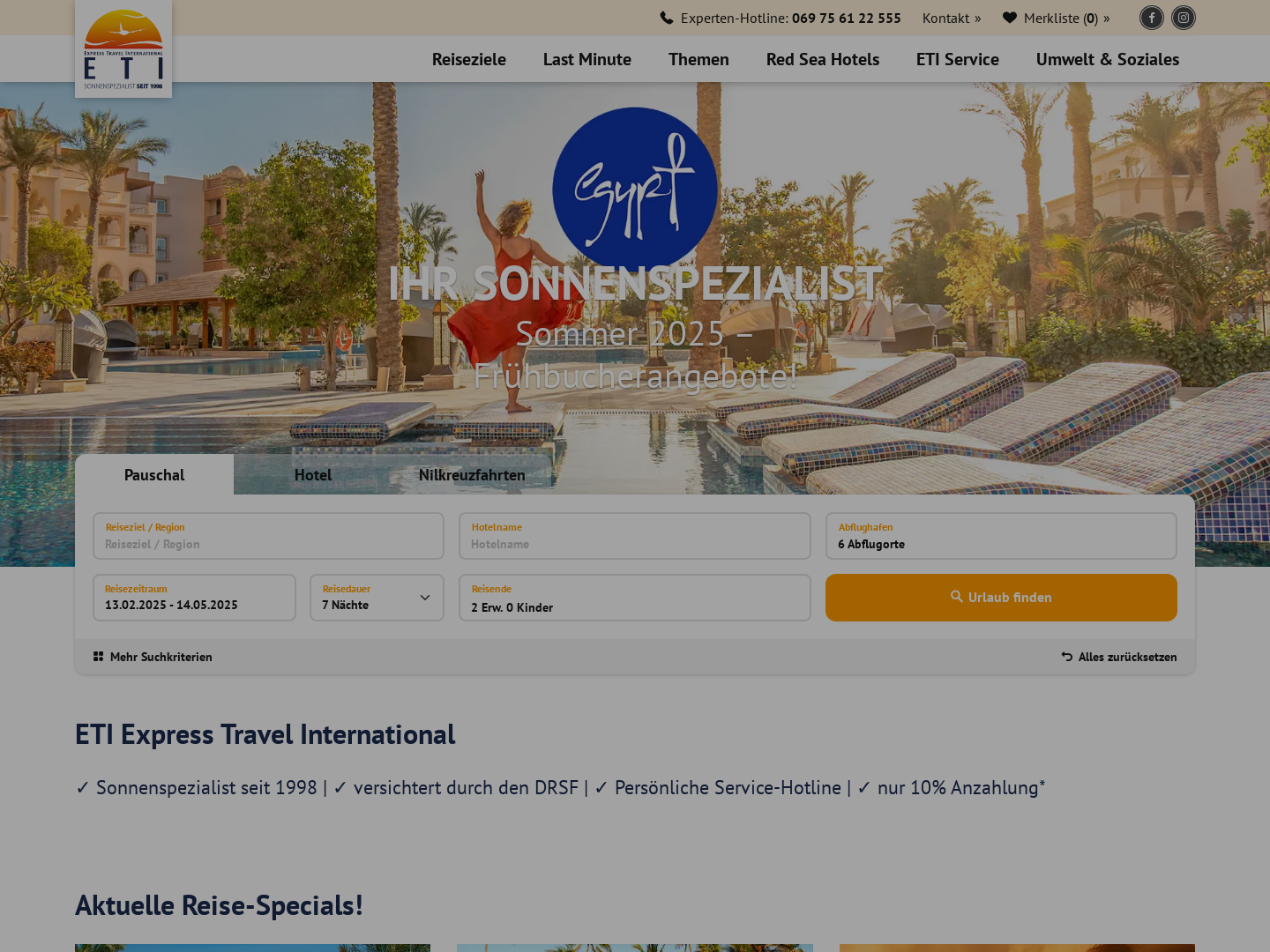Image resolution: width=1270 pixels, height=952 pixels.
Task: Open the Kontakt link
Action: 952,18
